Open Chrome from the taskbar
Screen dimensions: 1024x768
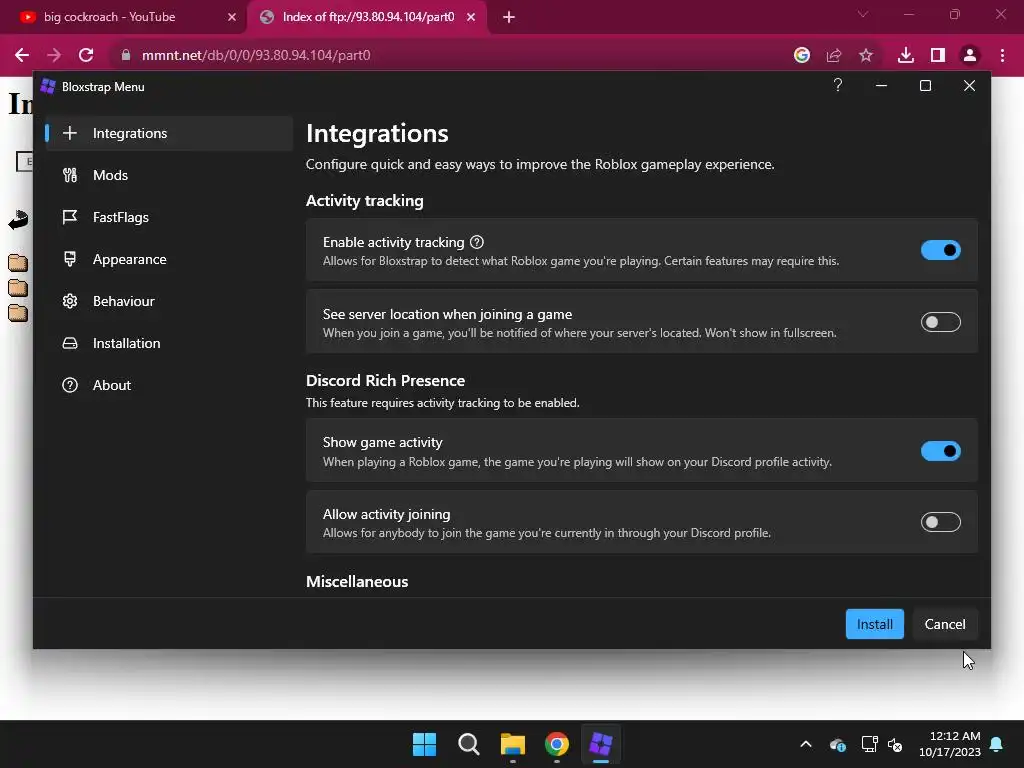(557, 744)
